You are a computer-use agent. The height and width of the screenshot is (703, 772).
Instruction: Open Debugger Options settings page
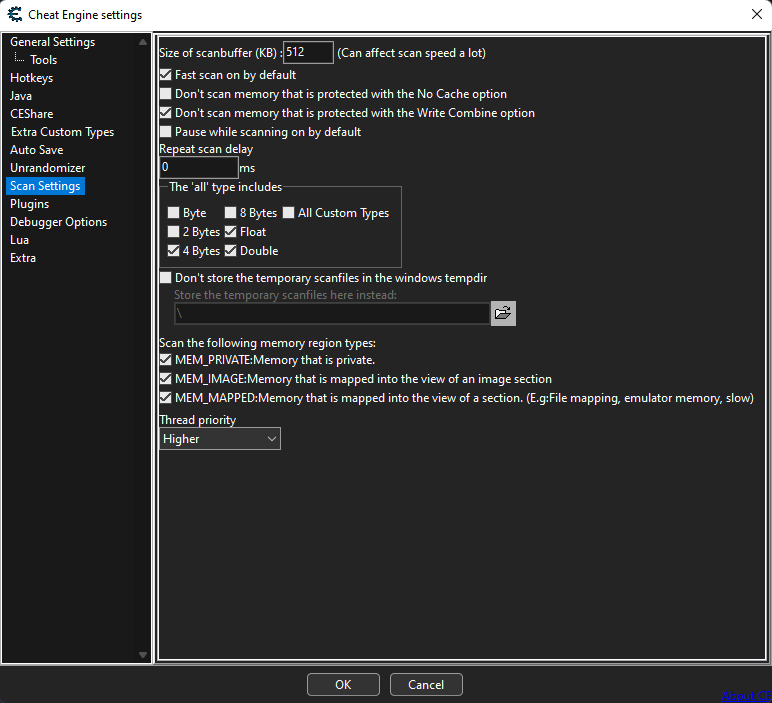(59, 222)
